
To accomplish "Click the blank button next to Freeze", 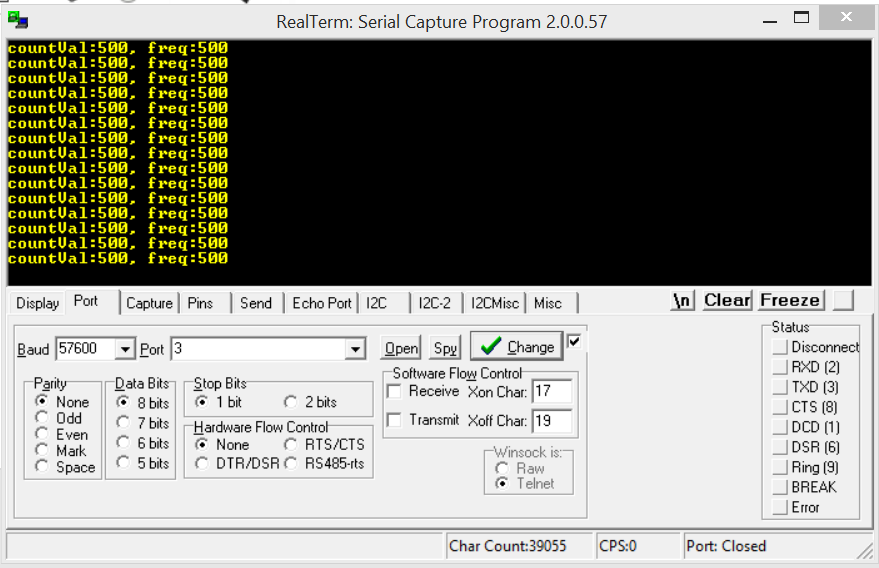I will pyautogui.click(x=843, y=301).
